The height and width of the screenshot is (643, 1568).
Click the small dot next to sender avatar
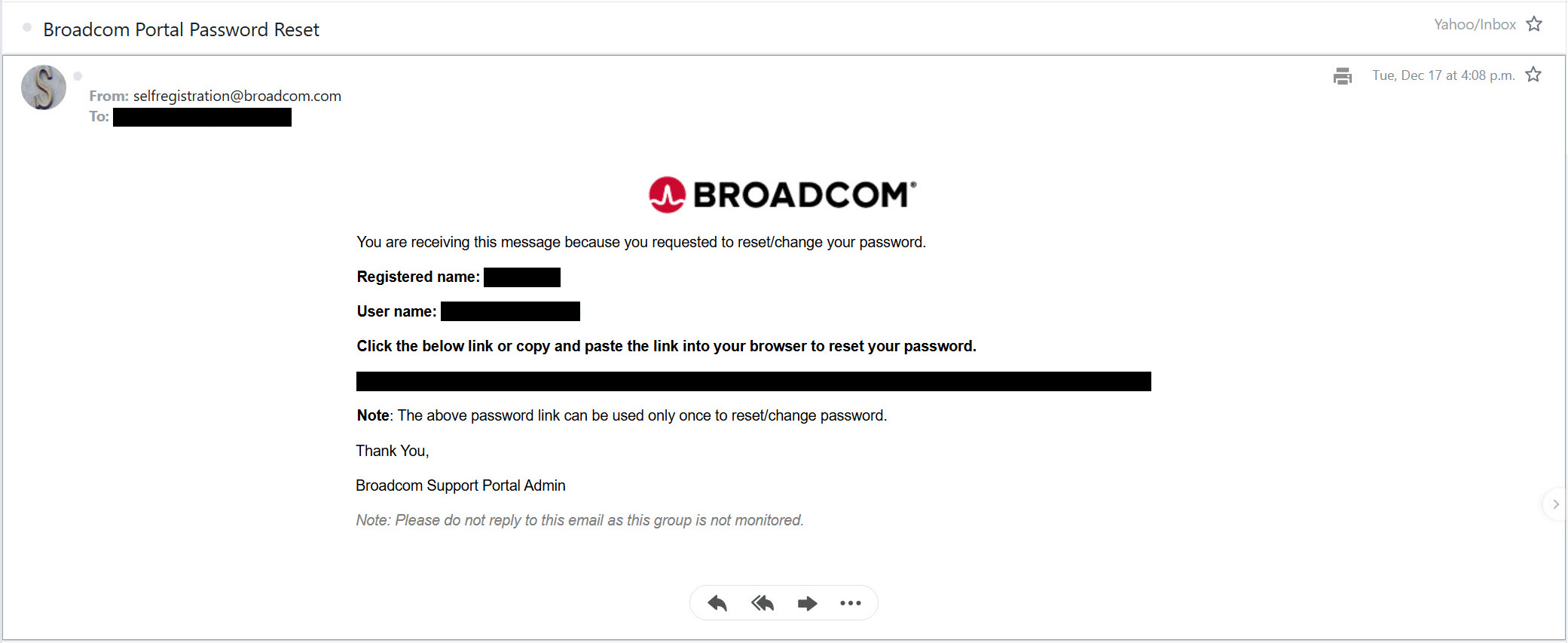pyautogui.click(x=78, y=76)
